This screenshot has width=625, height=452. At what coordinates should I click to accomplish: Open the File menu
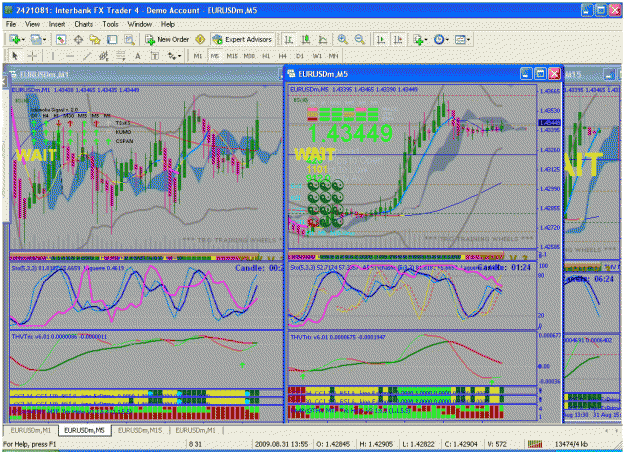[x=11, y=24]
